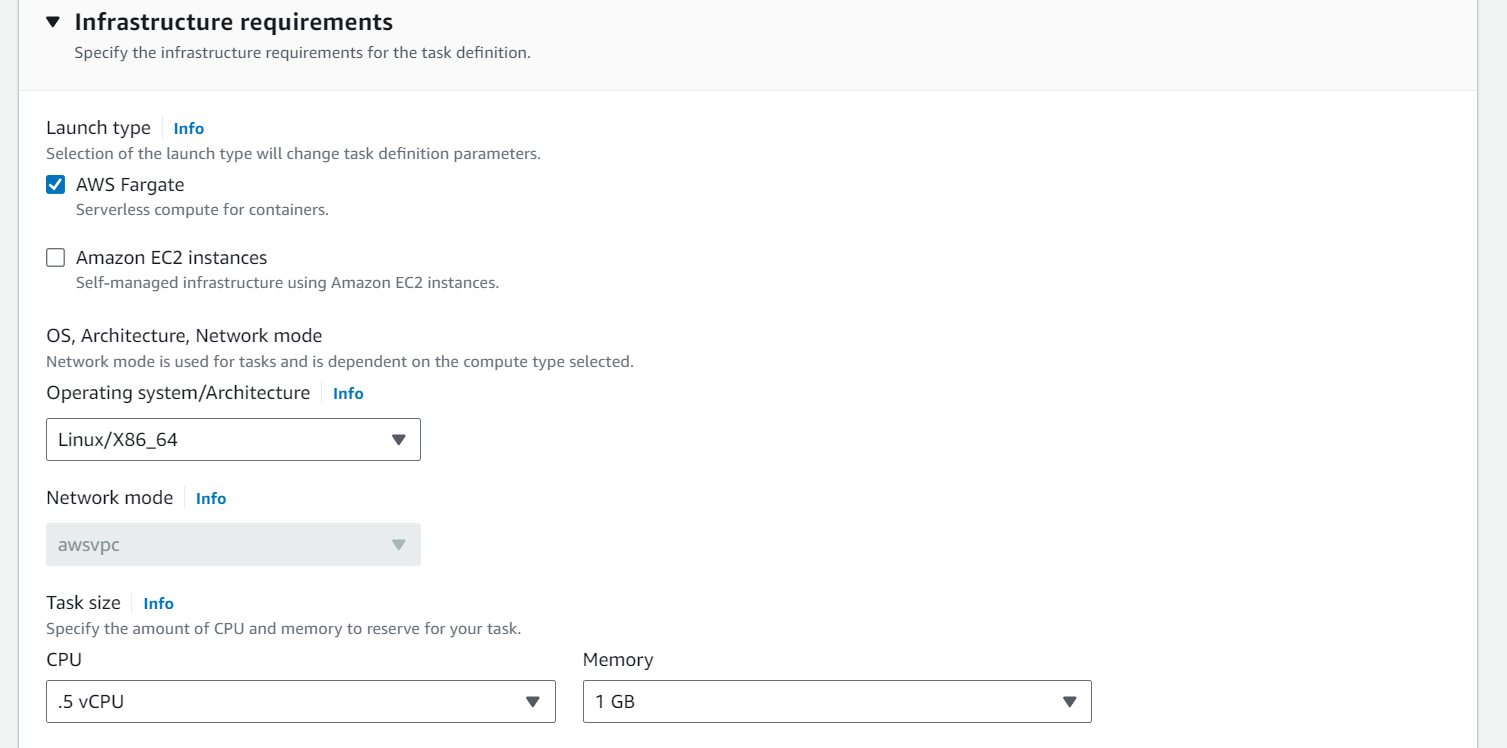Viewport: 1507px width, 748px height.
Task: Open Info link beside Network mode
Action: tap(211, 498)
